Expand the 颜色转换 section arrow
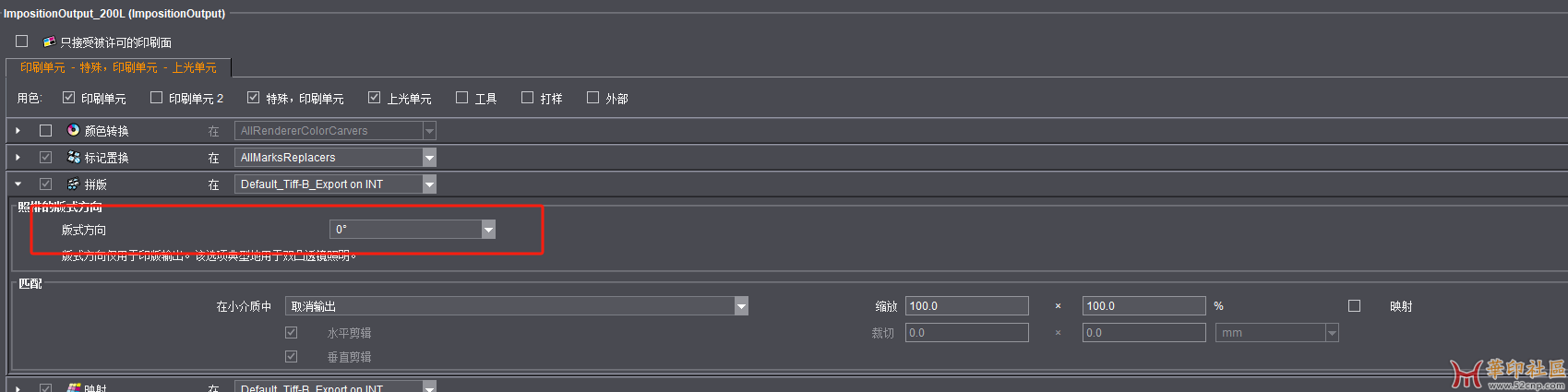Viewport: 1568px width, 392px height. pos(18,131)
